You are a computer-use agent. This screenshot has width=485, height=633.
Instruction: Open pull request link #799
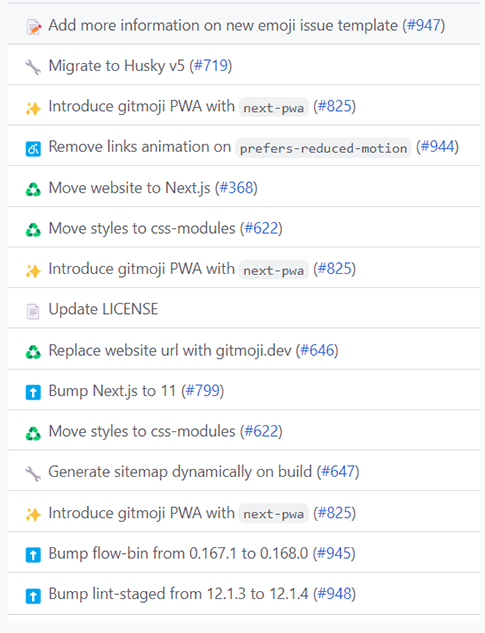(202, 391)
